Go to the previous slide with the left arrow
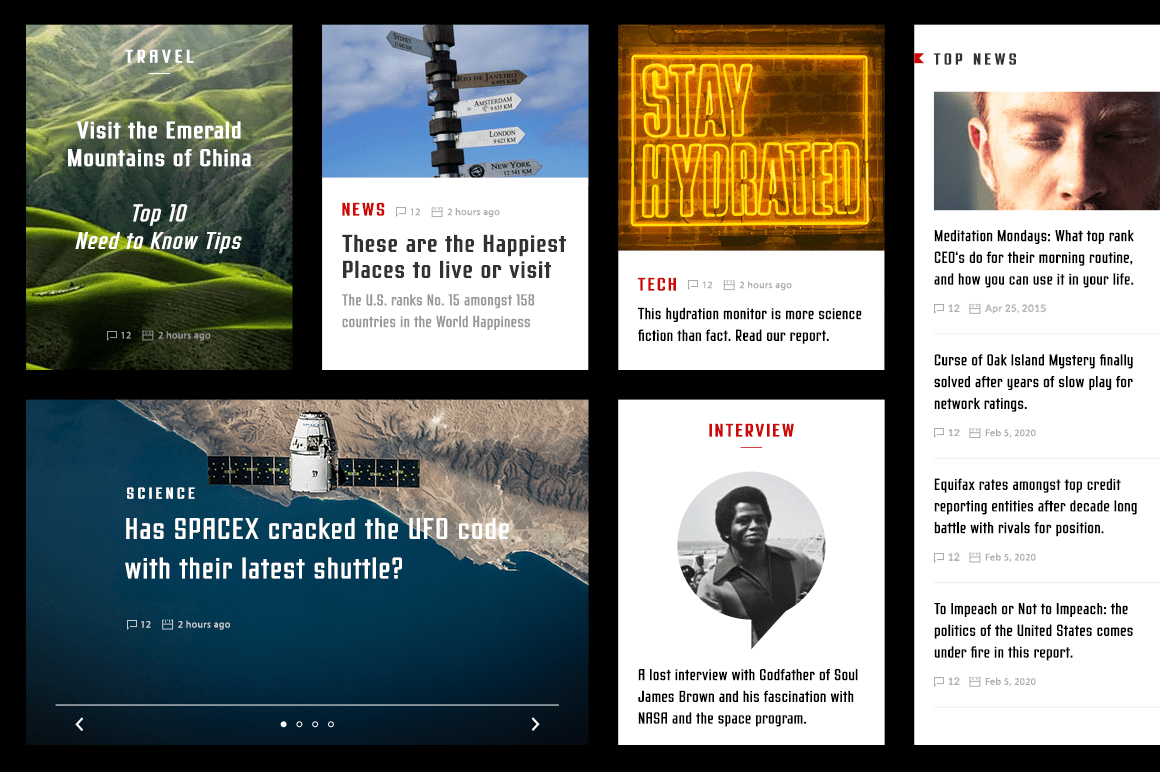The image size is (1160, 772). [x=80, y=724]
